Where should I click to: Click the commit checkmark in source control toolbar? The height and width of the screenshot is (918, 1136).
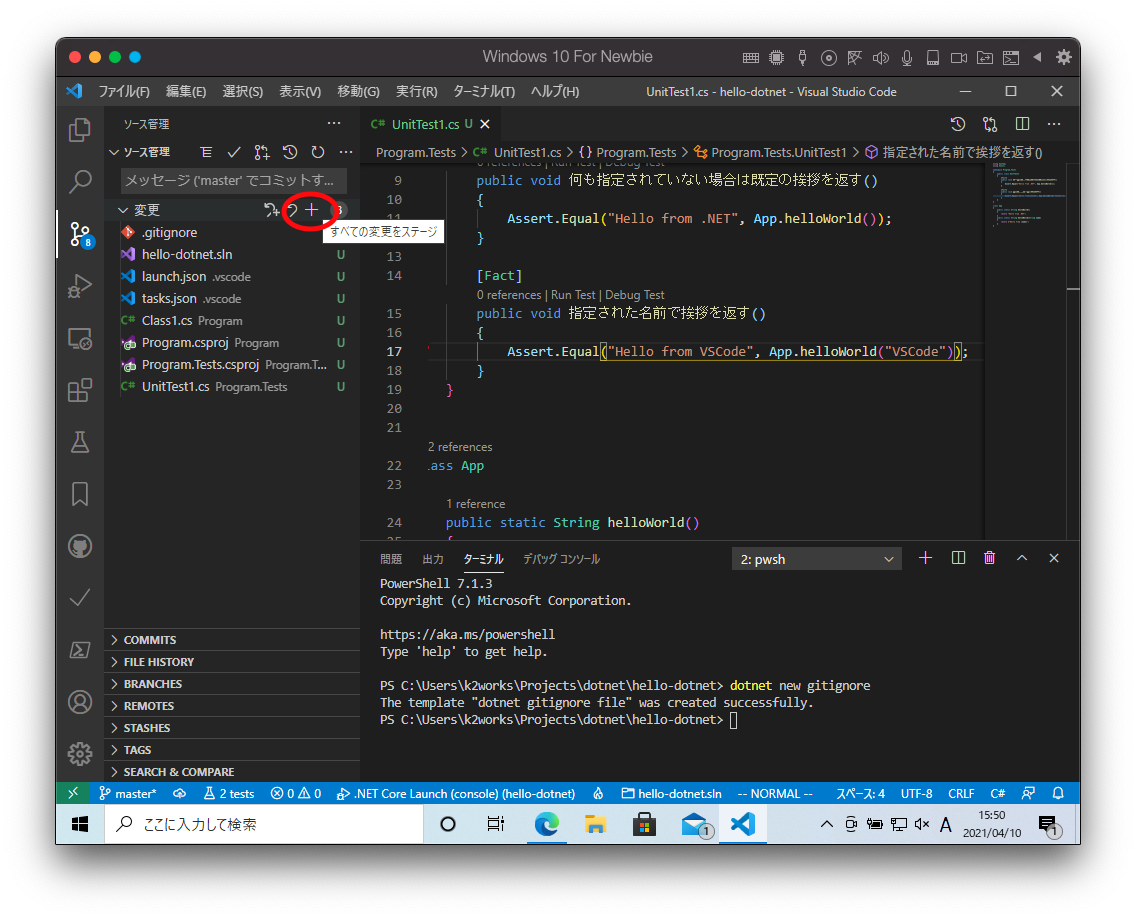point(234,152)
